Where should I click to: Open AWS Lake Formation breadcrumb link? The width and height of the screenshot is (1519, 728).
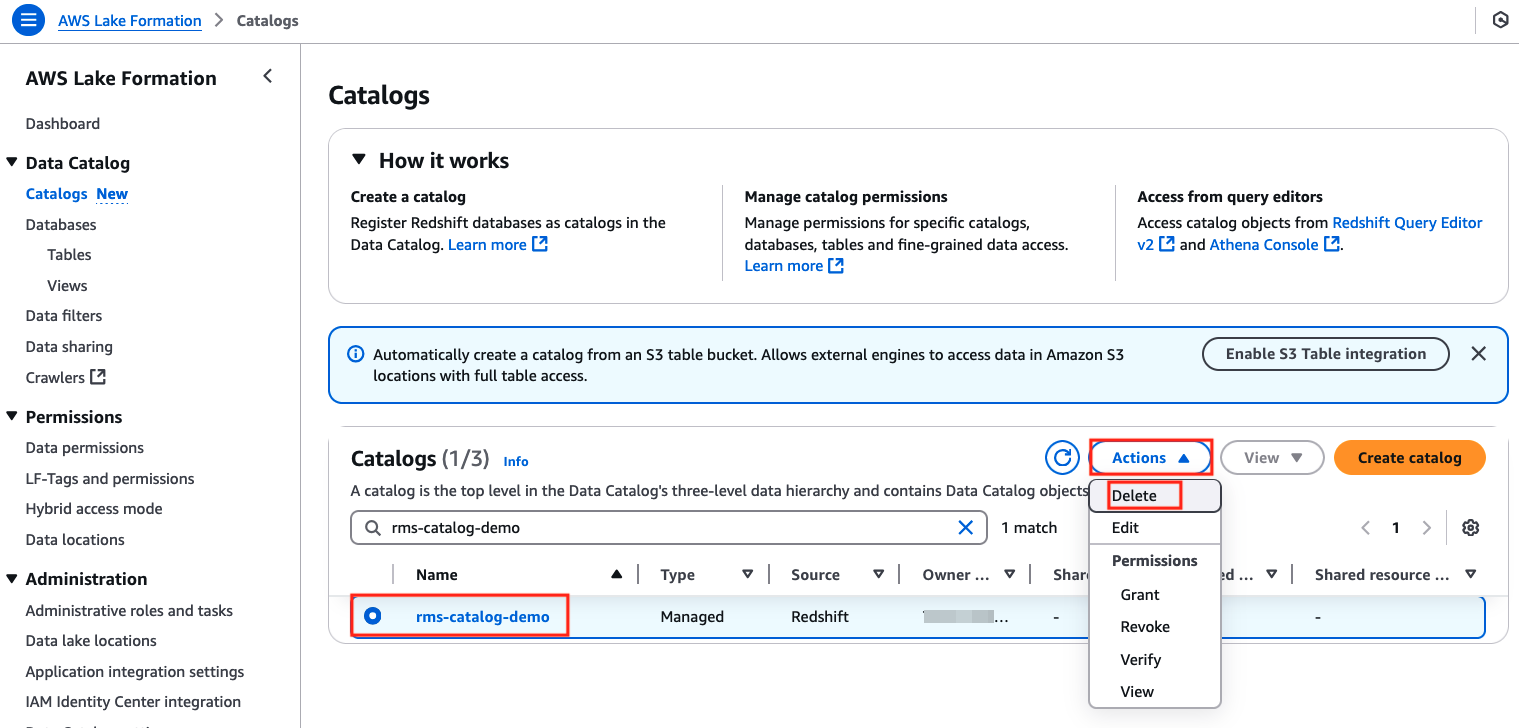[x=130, y=20]
